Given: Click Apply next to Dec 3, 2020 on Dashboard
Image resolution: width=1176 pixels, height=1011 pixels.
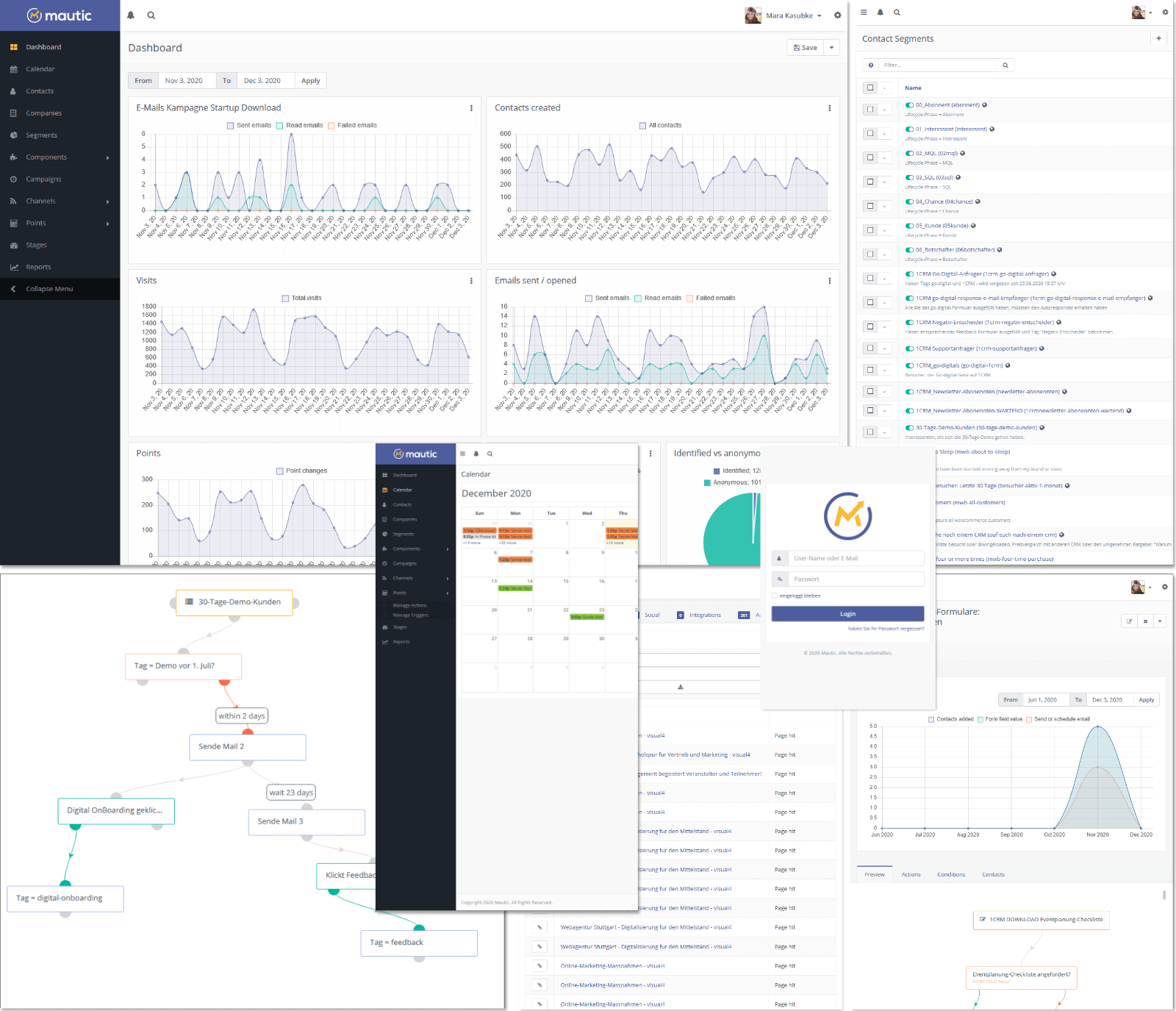Looking at the screenshot, I should pos(310,81).
